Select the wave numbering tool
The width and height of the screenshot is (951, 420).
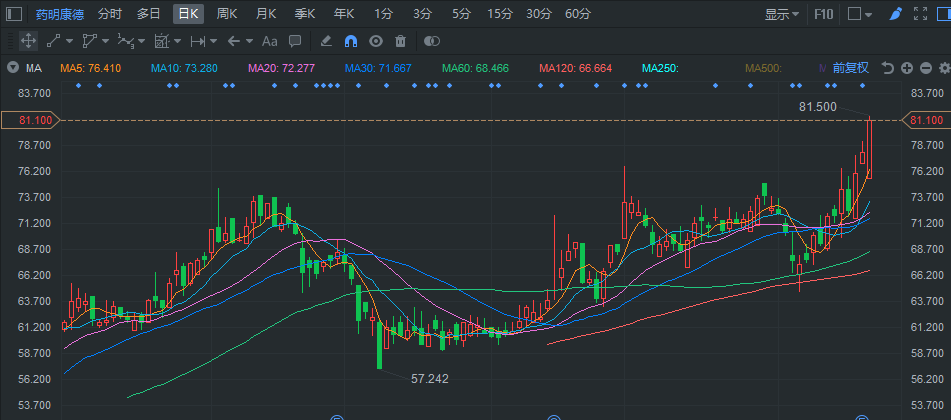[126, 41]
